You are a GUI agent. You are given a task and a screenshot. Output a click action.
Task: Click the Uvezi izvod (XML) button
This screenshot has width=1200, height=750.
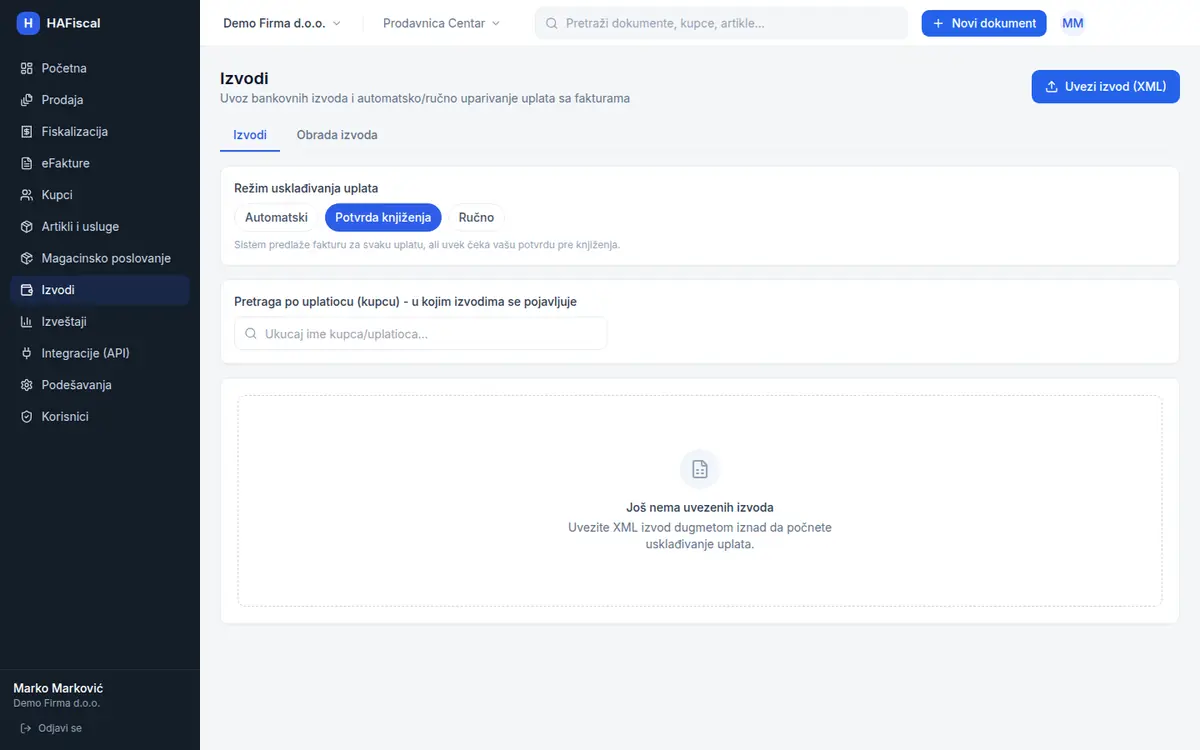[x=1105, y=86]
